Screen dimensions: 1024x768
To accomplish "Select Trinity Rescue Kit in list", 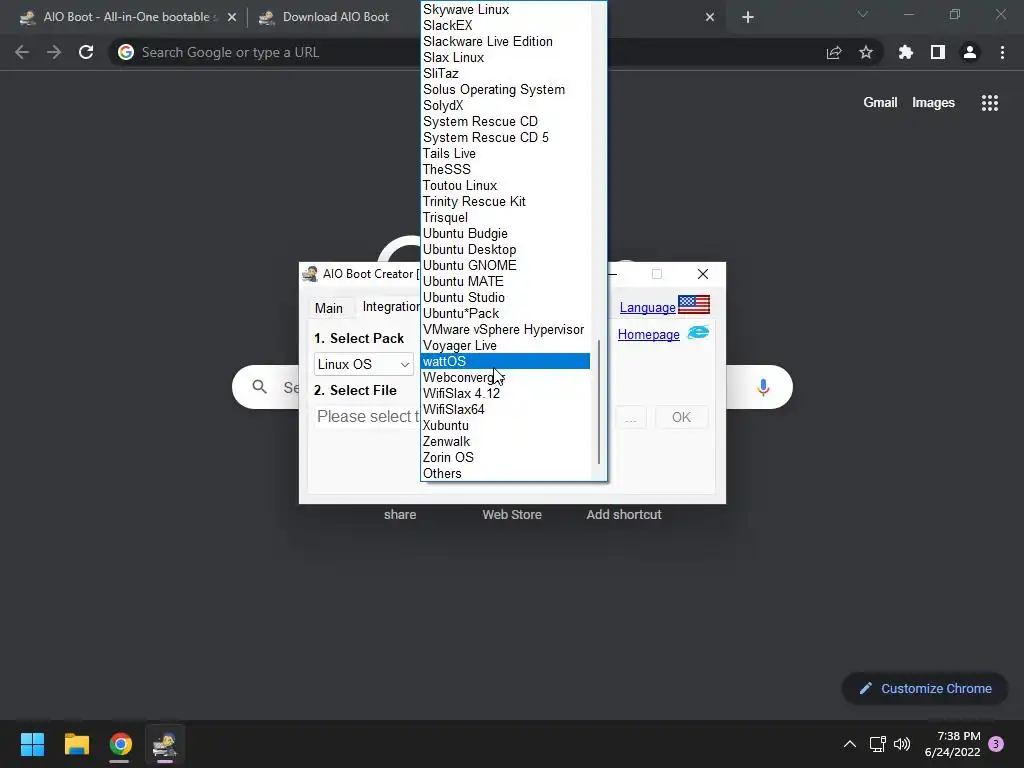I will (x=505, y=202).
